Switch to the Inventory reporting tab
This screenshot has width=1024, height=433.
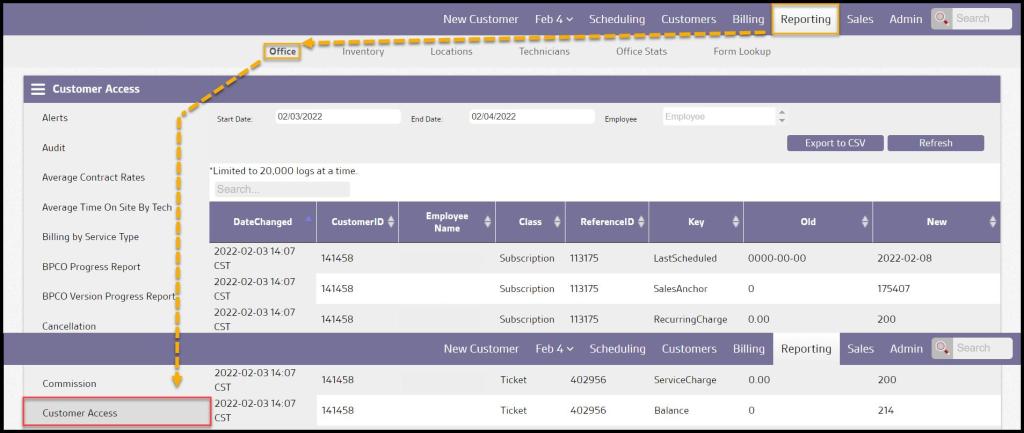pyautogui.click(x=363, y=52)
